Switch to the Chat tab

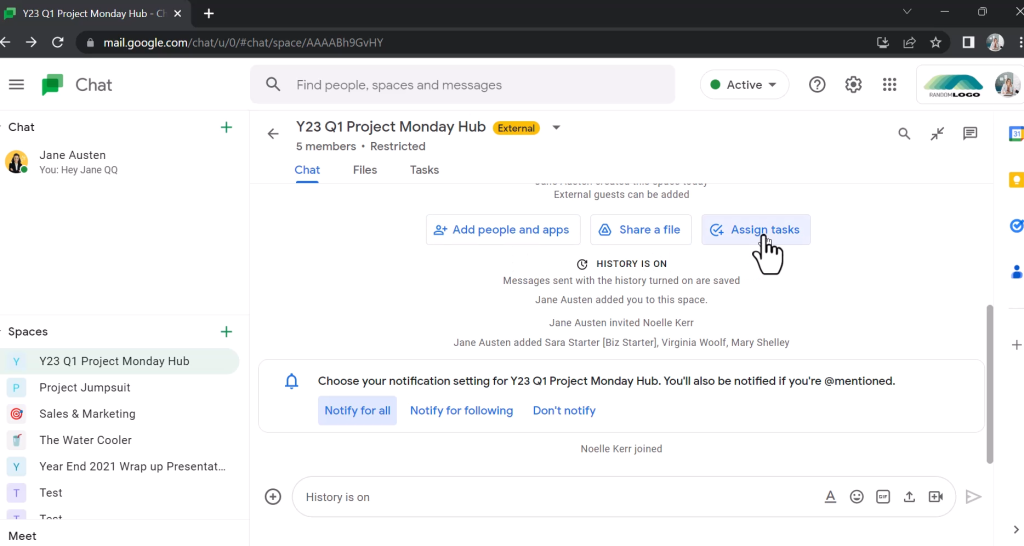point(307,170)
